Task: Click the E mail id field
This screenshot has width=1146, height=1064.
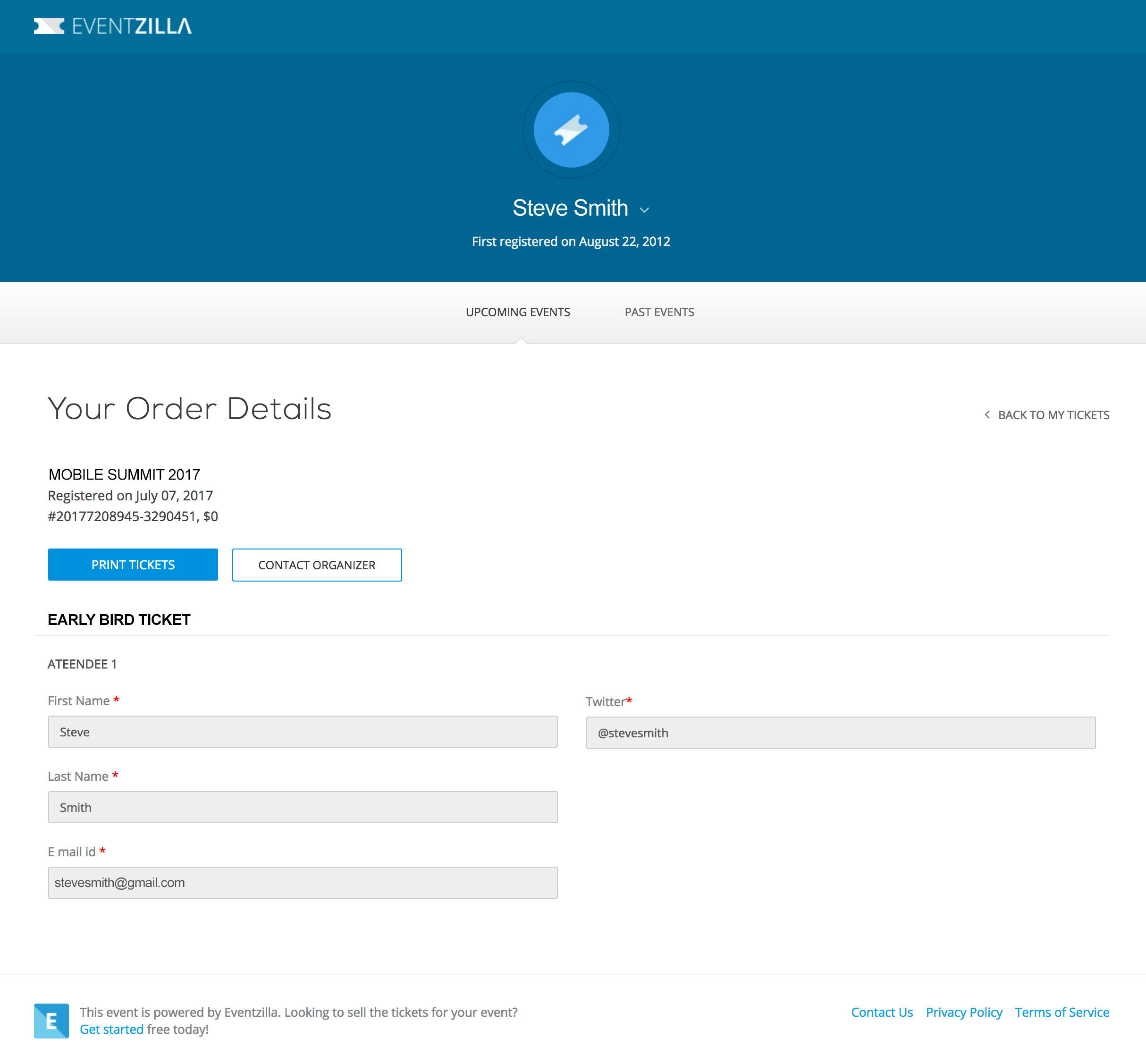Action: pos(303,883)
